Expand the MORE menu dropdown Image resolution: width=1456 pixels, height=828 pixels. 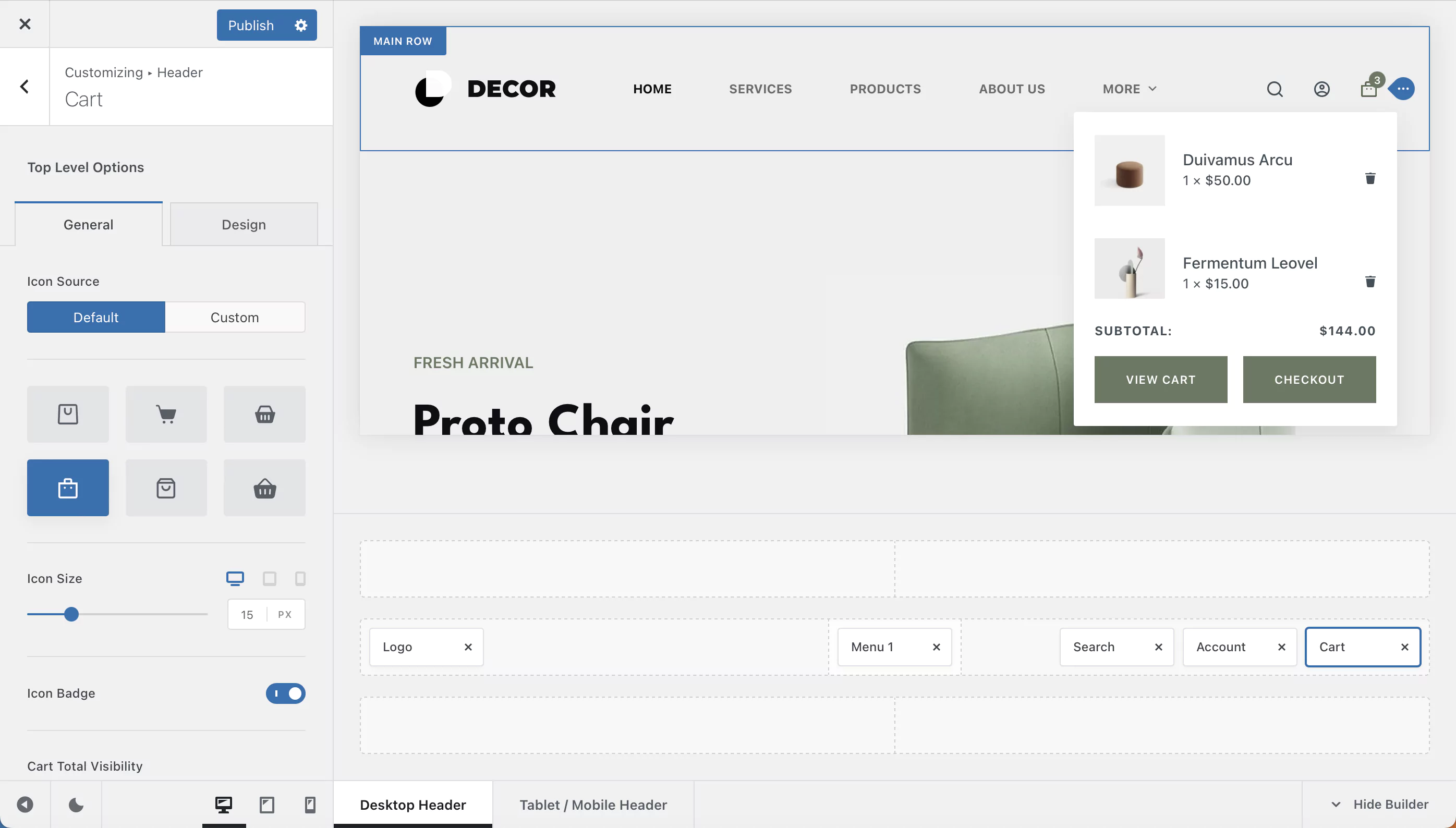tap(1130, 89)
